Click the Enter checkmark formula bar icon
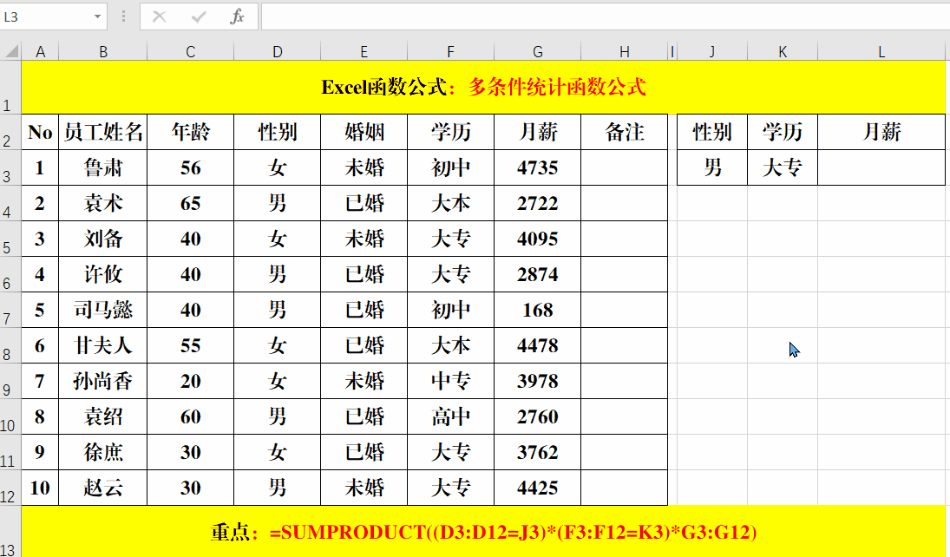This screenshot has height=557, width=950. tap(198, 17)
